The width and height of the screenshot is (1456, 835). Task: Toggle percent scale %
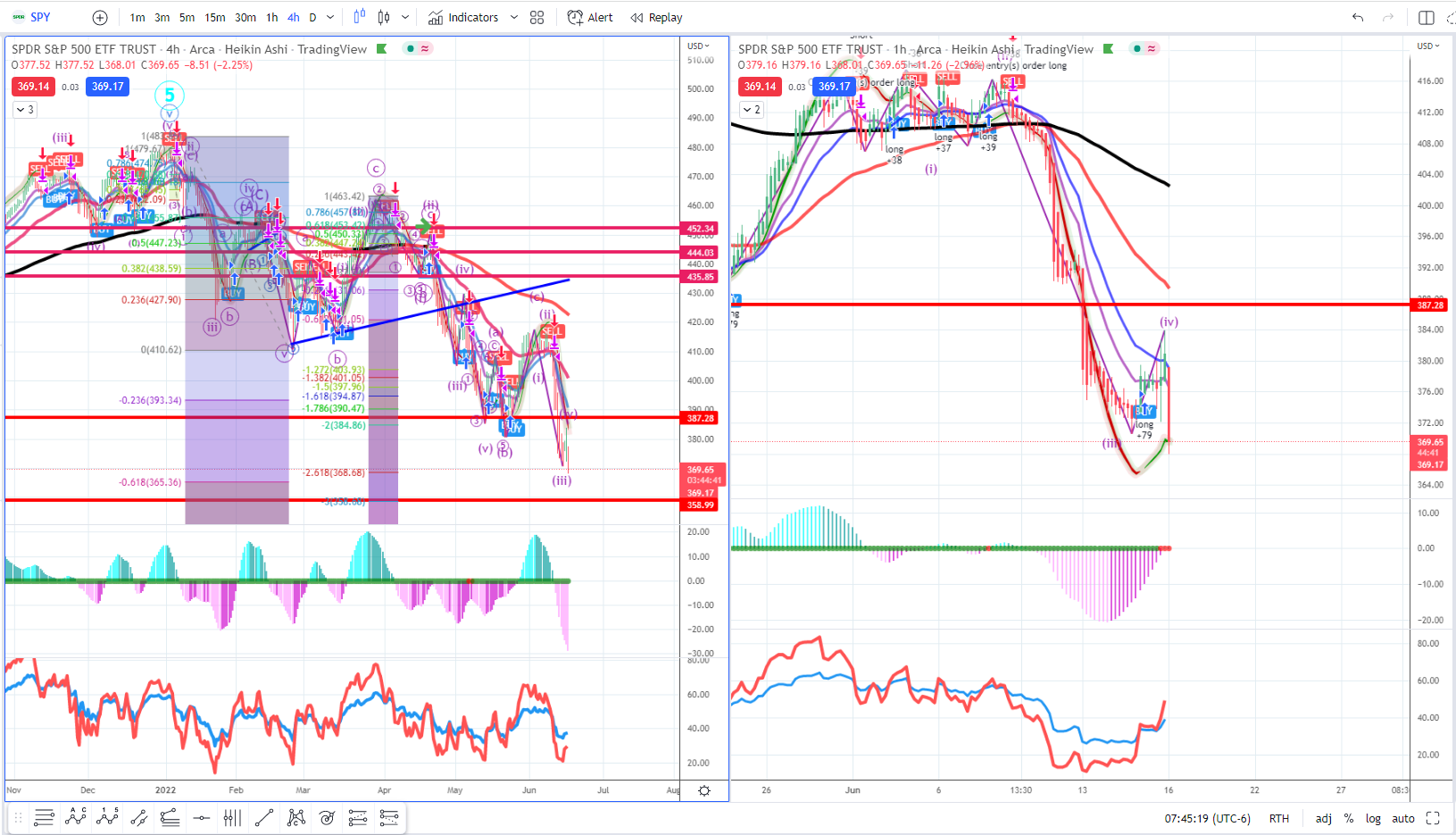click(x=1349, y=818)
